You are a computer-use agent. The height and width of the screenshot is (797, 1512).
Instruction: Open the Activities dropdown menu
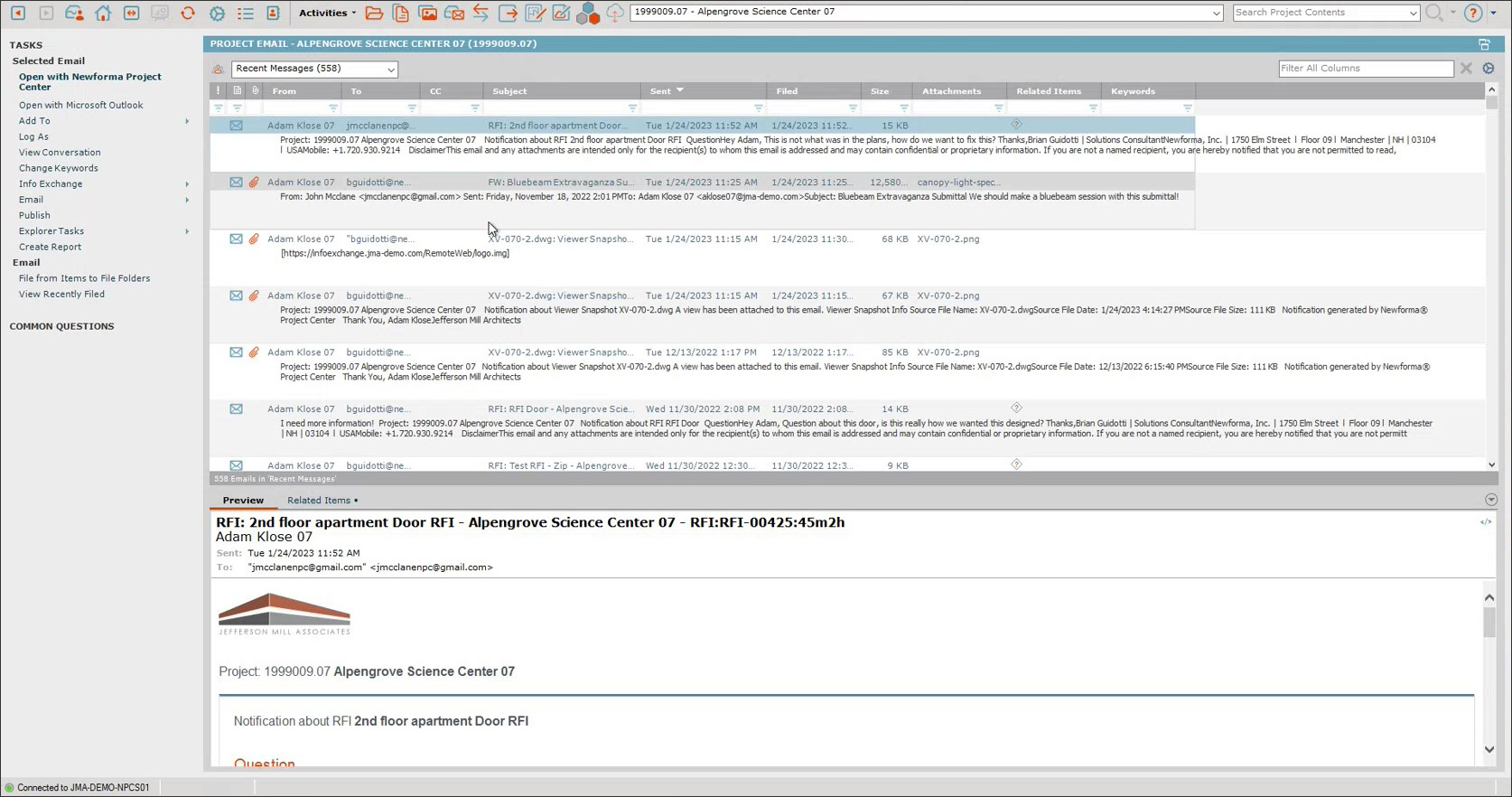[x=327, y=13]
